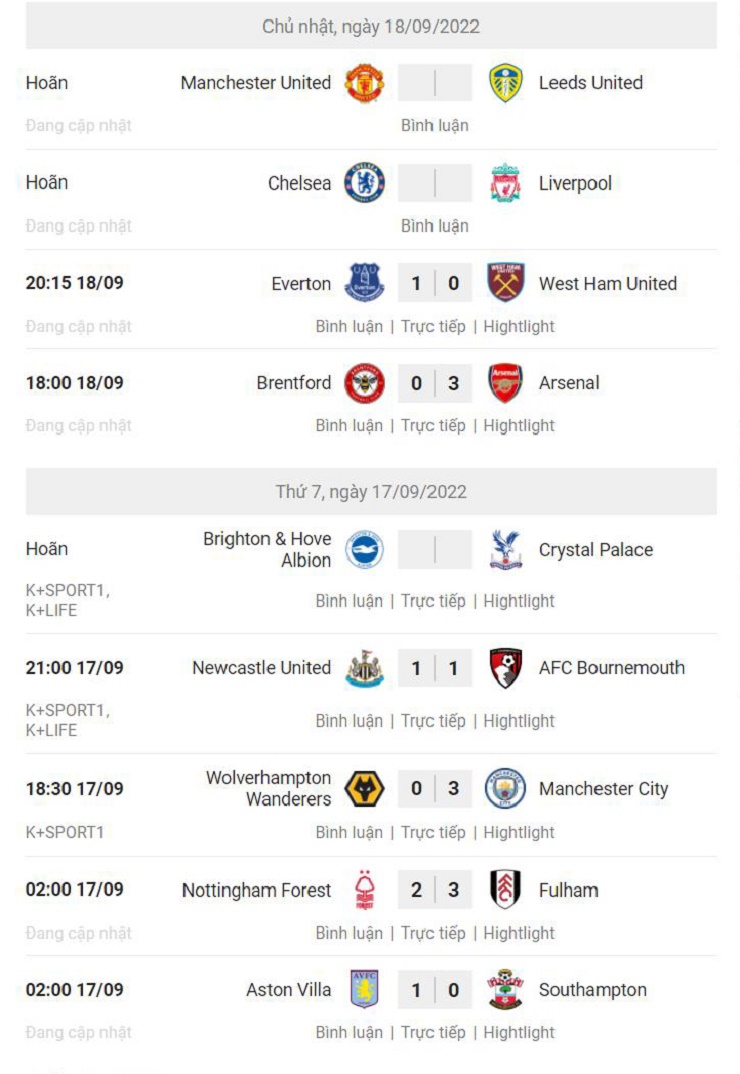Screen dimensions: 740x1074
Task: Click the Southampton team name
Action: [x=593, y=990]
